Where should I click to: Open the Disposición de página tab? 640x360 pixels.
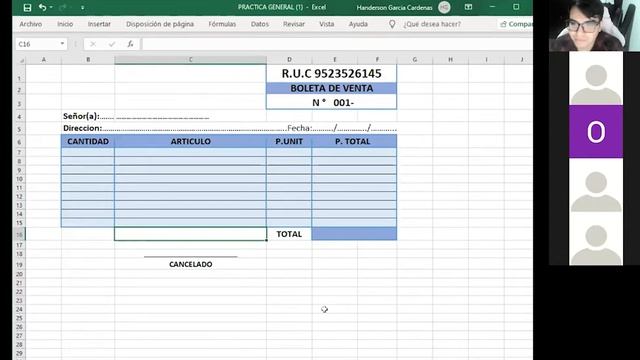coord(160,24)
